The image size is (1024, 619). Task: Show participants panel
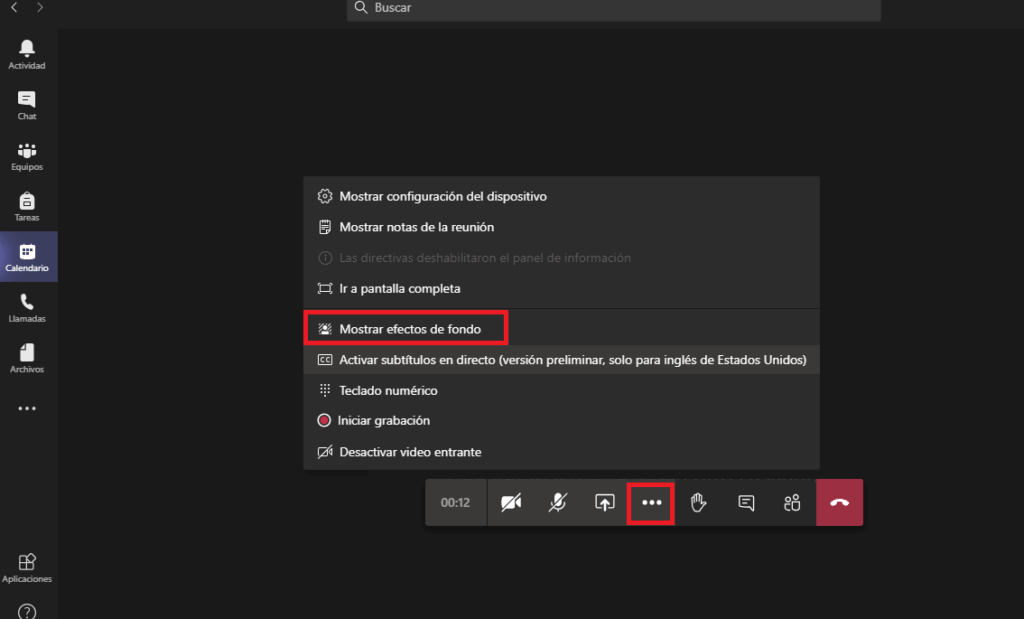[792, 503]
